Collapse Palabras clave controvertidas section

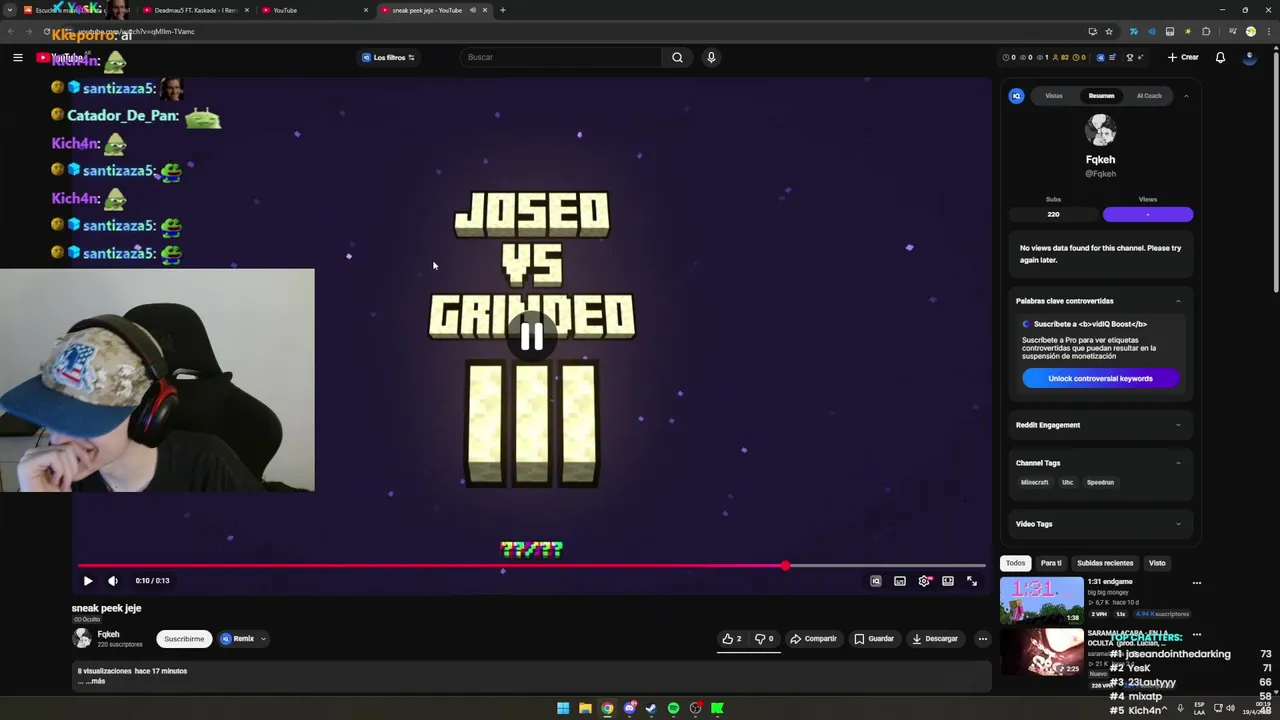coord(1178,301)
